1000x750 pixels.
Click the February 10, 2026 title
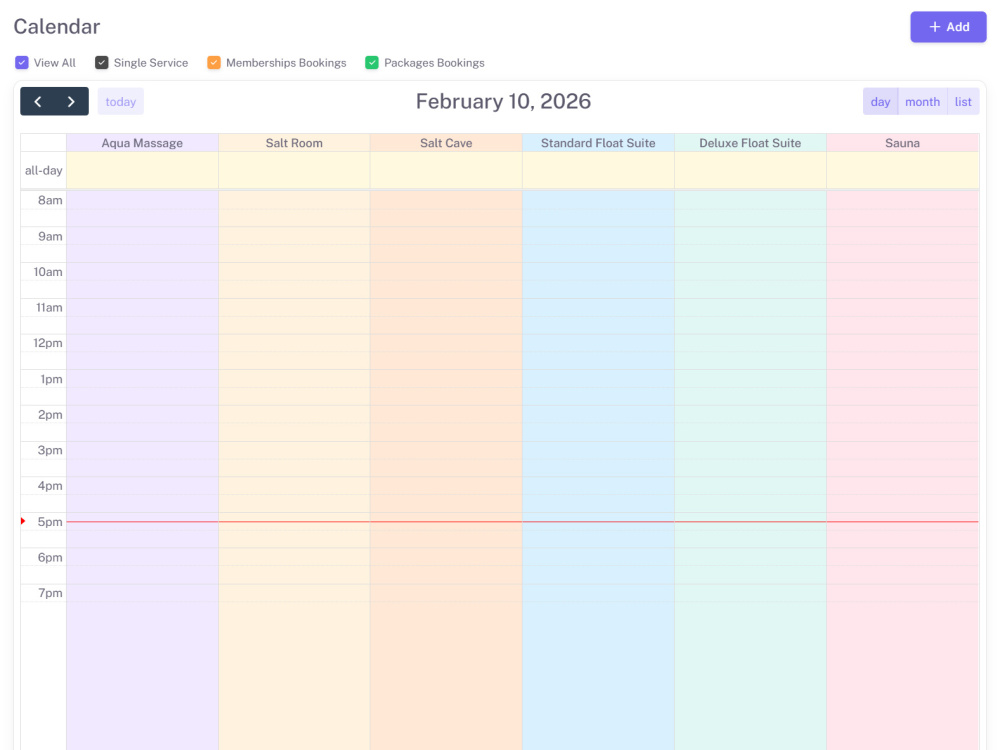[503, 101]
